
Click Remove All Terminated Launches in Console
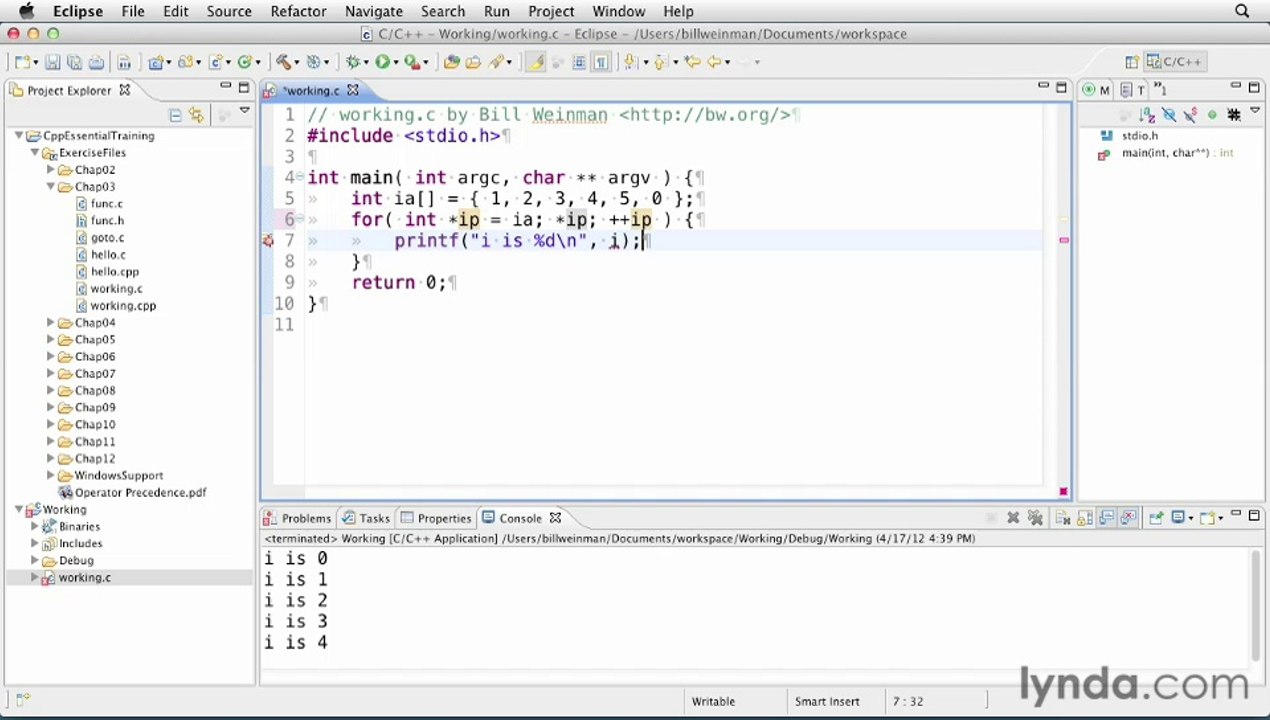(x=1035, y=518)
